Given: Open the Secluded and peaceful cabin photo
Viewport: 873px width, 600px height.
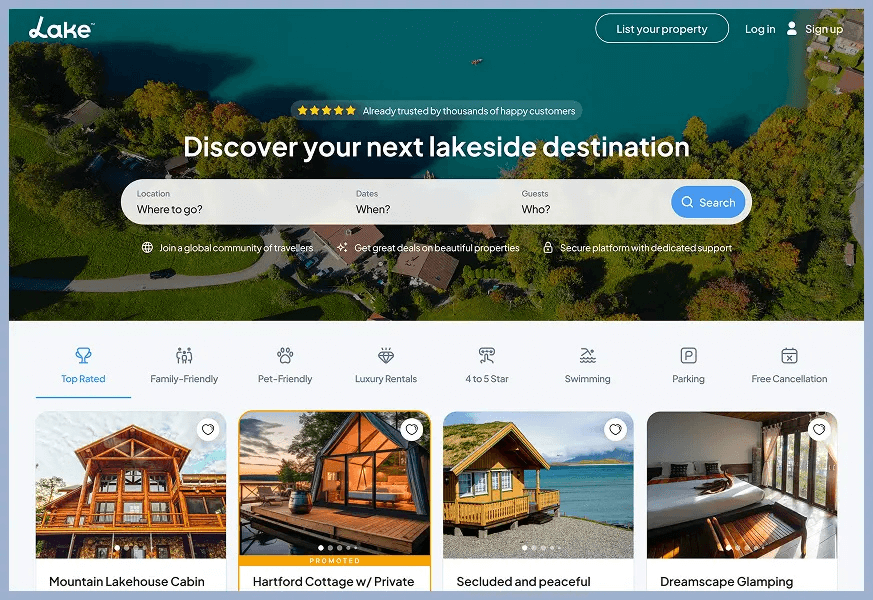Looking at the screenshot, I should pyautogui.click(x=538, y=485).
